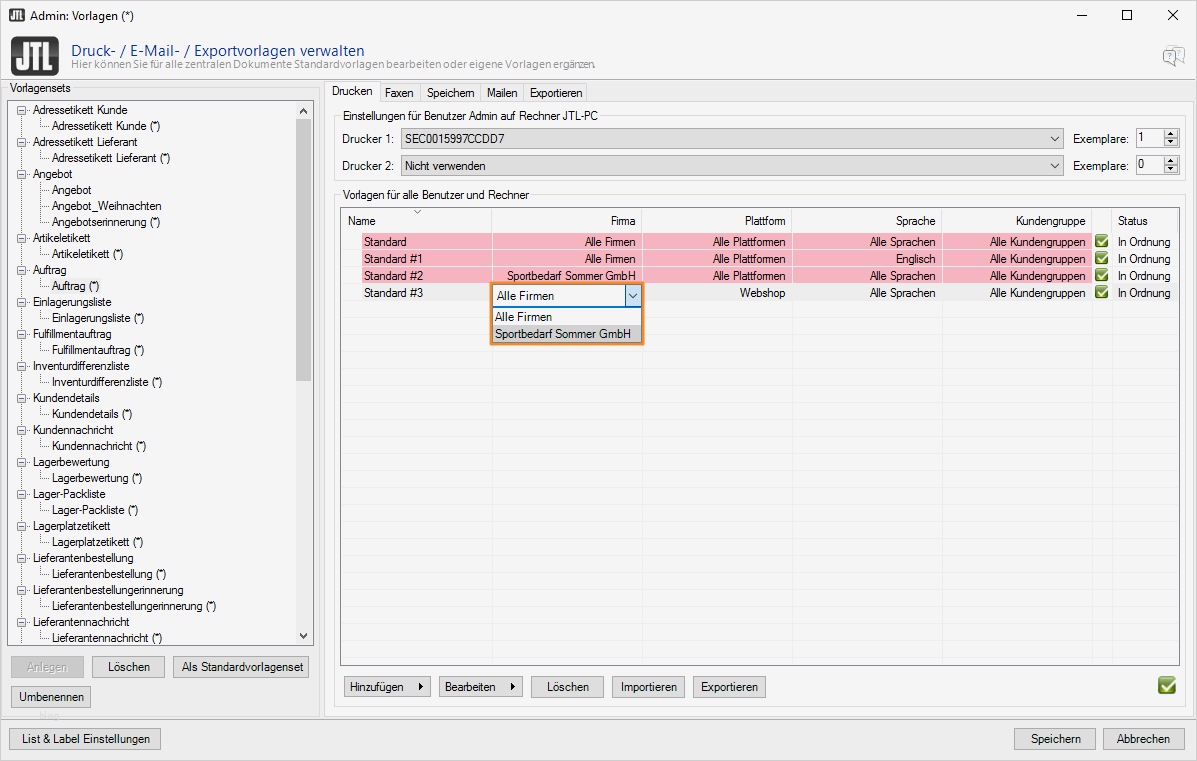Open the Drucker 2 printer dropdown

coord(1055,165)
